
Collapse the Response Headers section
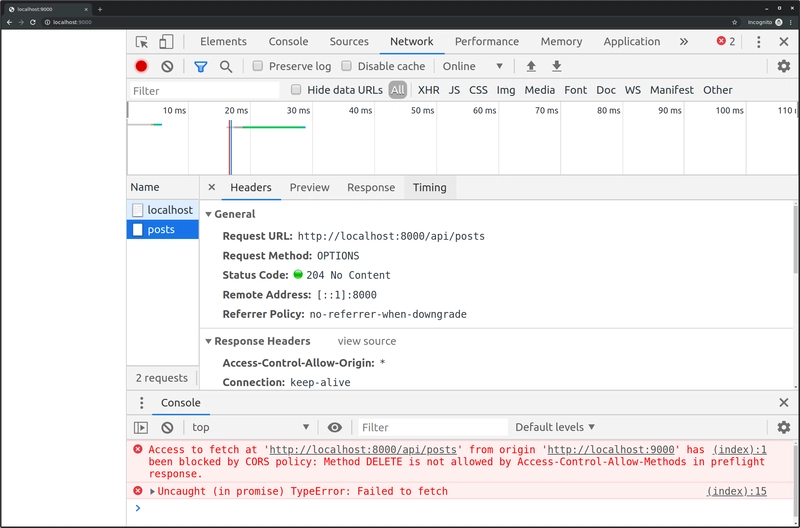coord(208,341)
